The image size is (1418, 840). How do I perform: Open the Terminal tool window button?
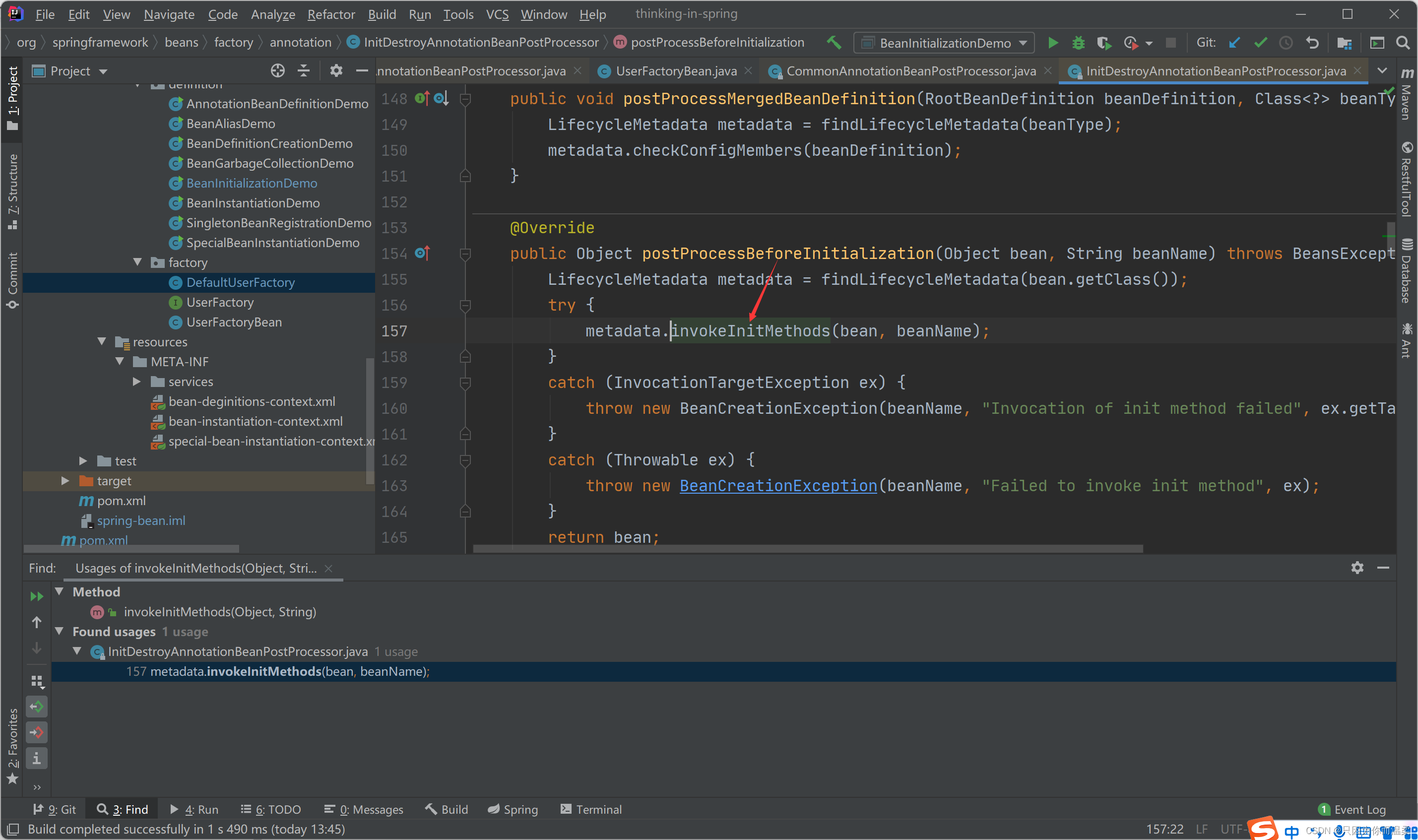pos(591,809)
